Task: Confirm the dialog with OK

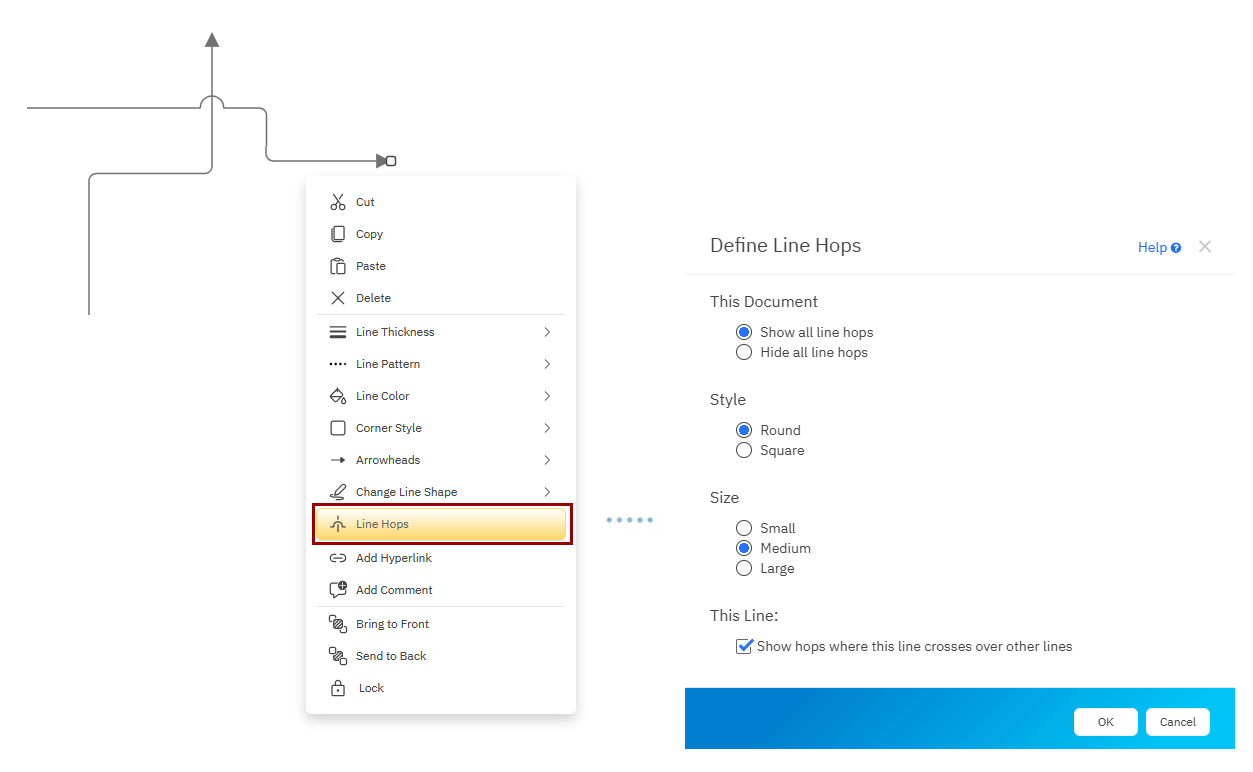Action: point(1105,721)
